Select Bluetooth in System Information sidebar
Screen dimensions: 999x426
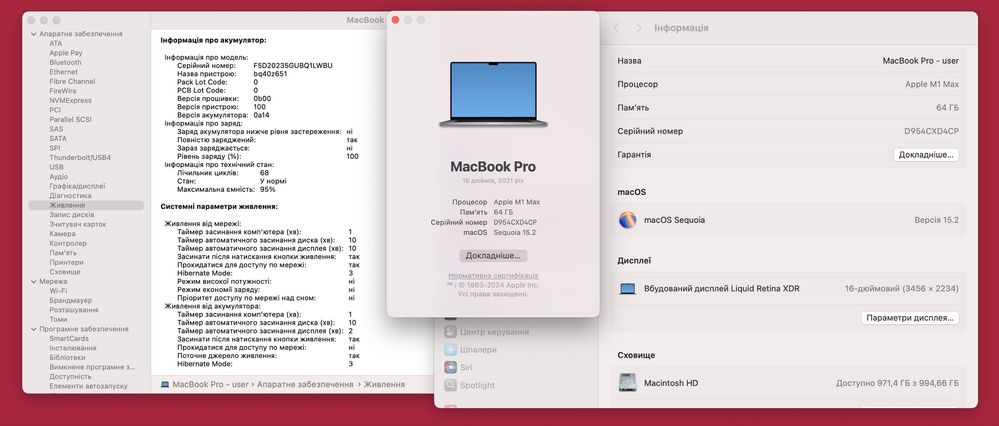66,62
